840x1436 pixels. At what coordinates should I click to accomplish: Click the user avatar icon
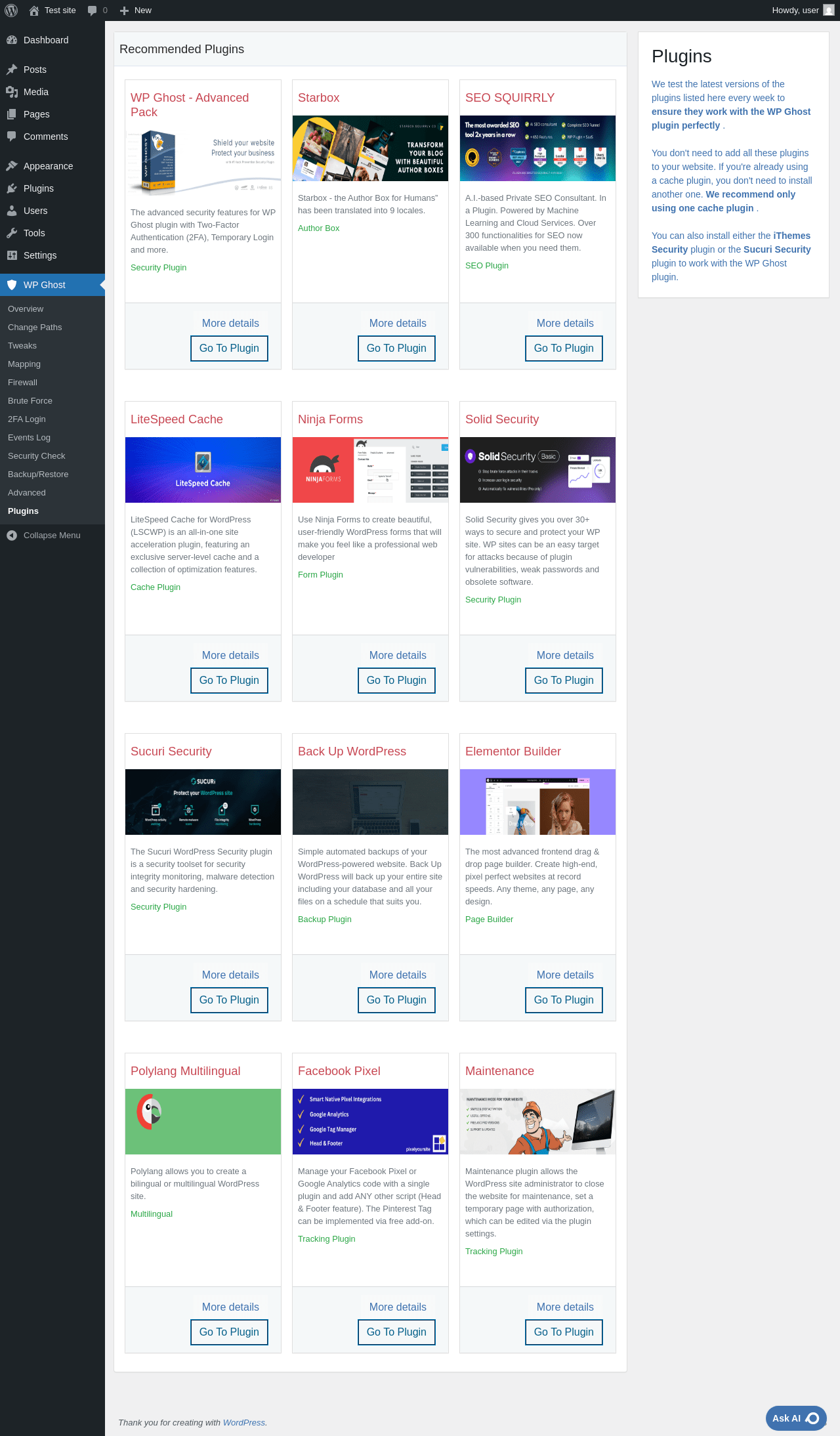point(829,11)
